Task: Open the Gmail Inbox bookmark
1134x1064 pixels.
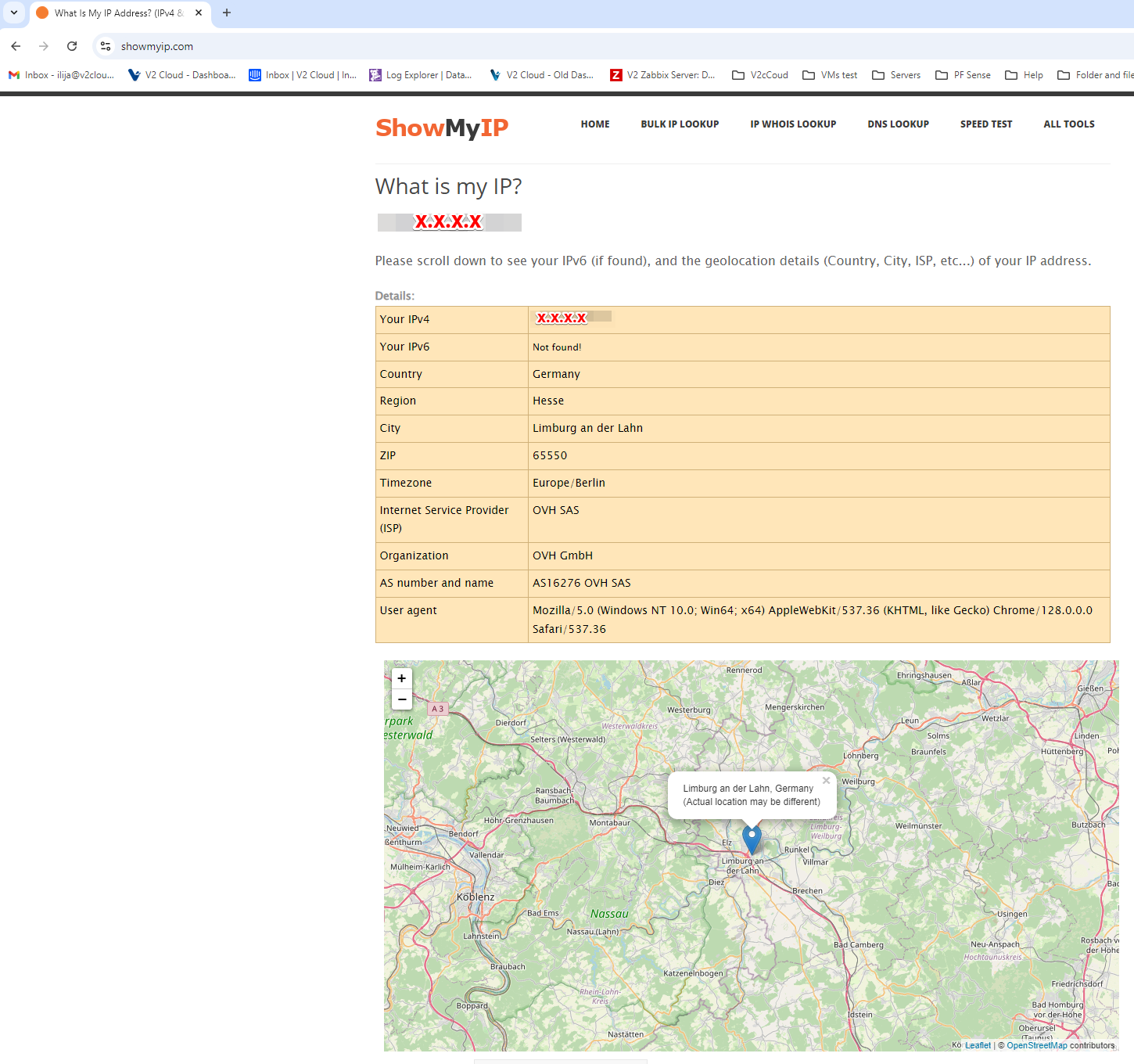Action: click(x=61, y=75)
